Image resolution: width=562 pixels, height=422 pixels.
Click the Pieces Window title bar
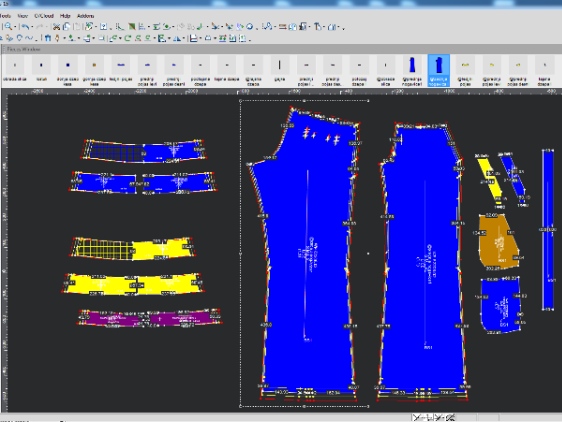click(x=281, y=49)
